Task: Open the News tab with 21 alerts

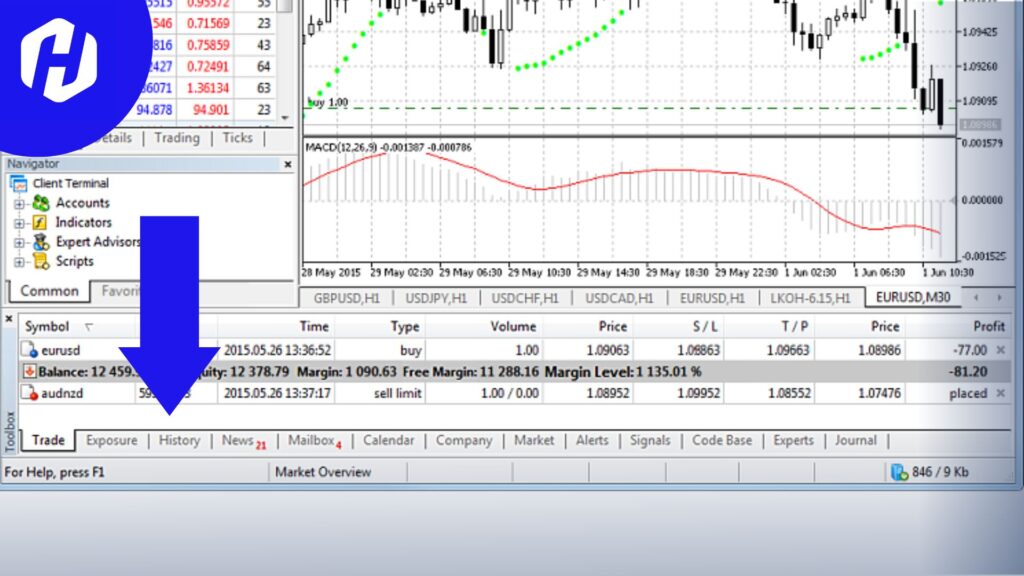Action: (x=238, y=440)
